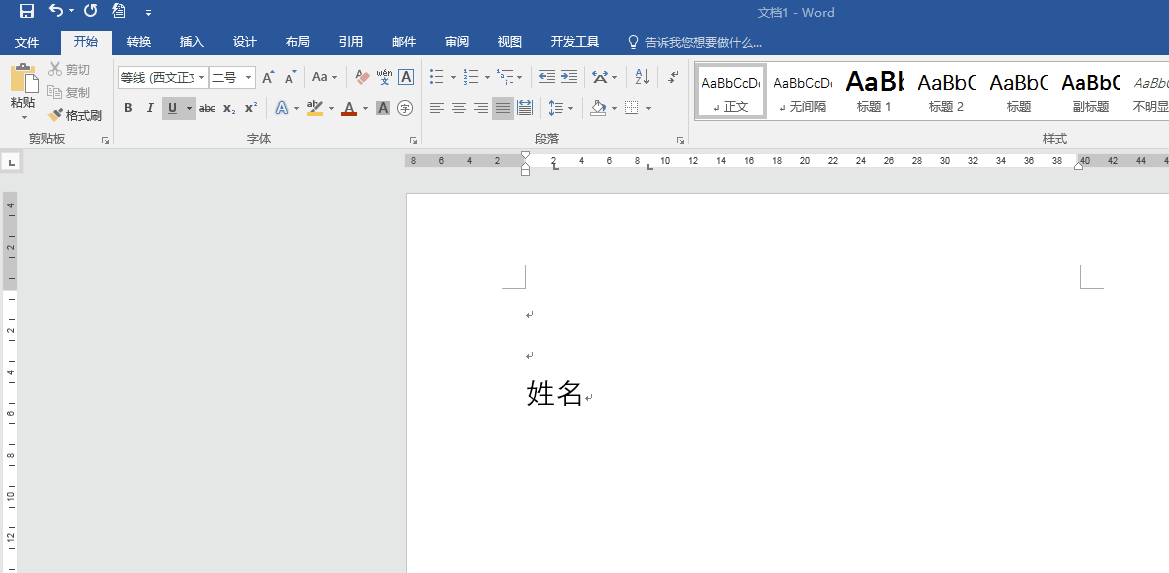1169x573 pixels.
Task: Open the 文件 (File) tab
Action: coord(27,42)
